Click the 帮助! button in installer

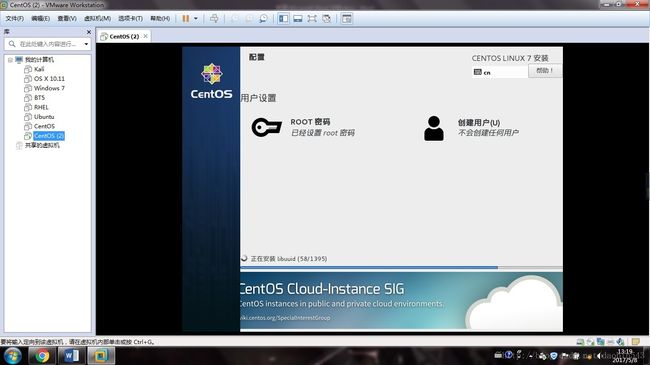click(545, 71)
